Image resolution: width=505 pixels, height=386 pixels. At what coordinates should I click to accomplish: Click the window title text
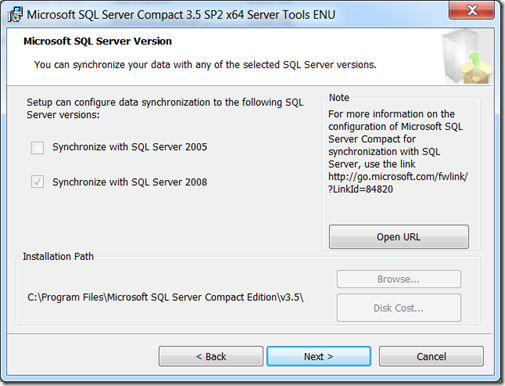click(181, 15)
